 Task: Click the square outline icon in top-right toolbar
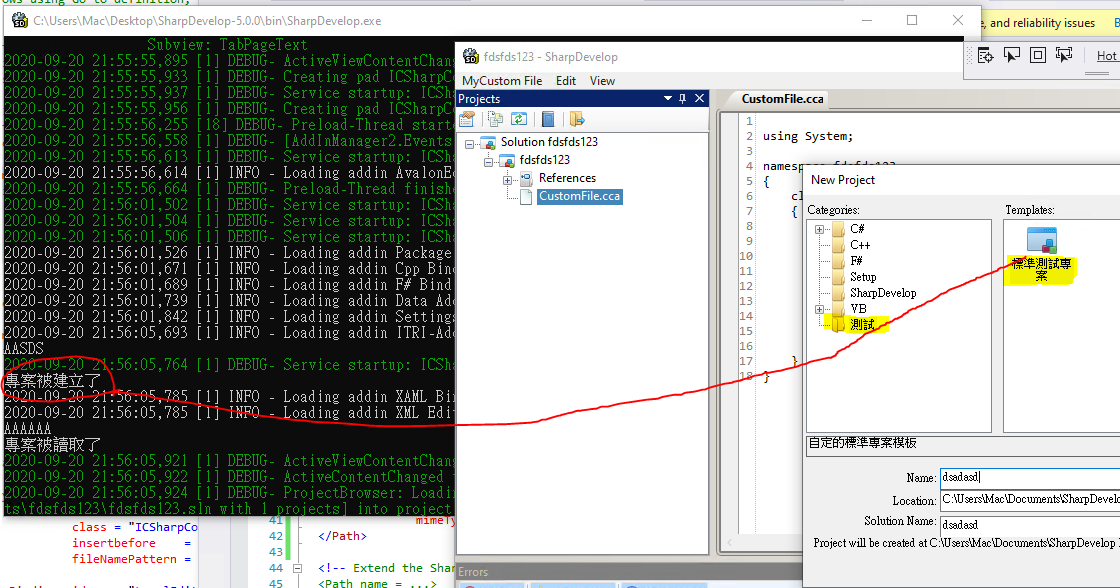(1037, 53)
